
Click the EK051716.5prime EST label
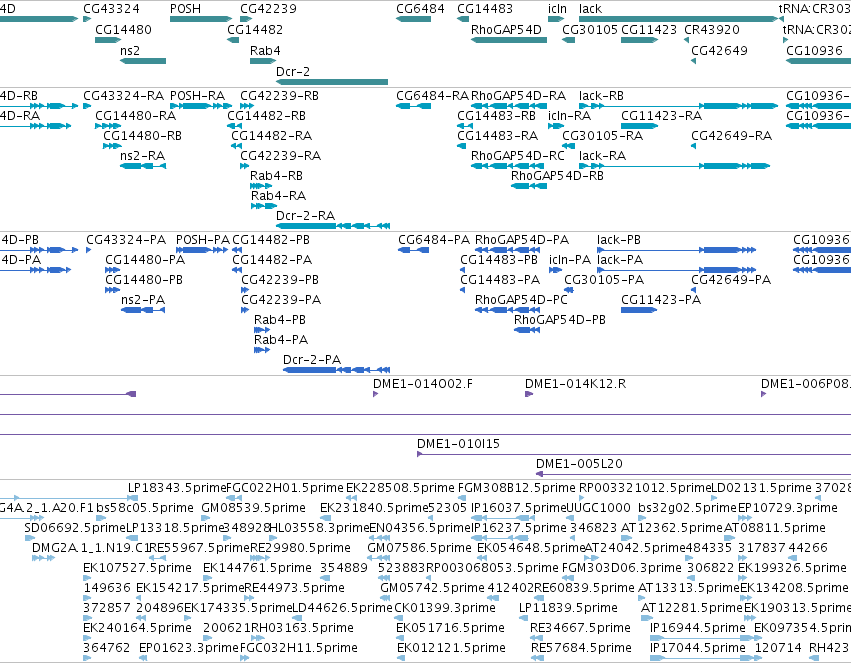(450, 628)
